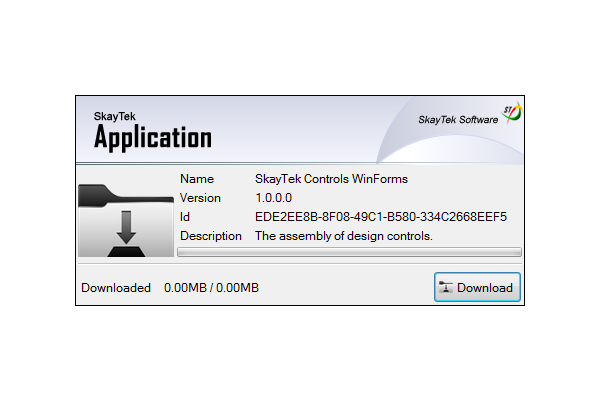Select the Id value EDE2EE8B-8F08-49C1-B580-334C2668EEF5
Image resolution: width=600 pixels, height=400 pixels.
381,217
